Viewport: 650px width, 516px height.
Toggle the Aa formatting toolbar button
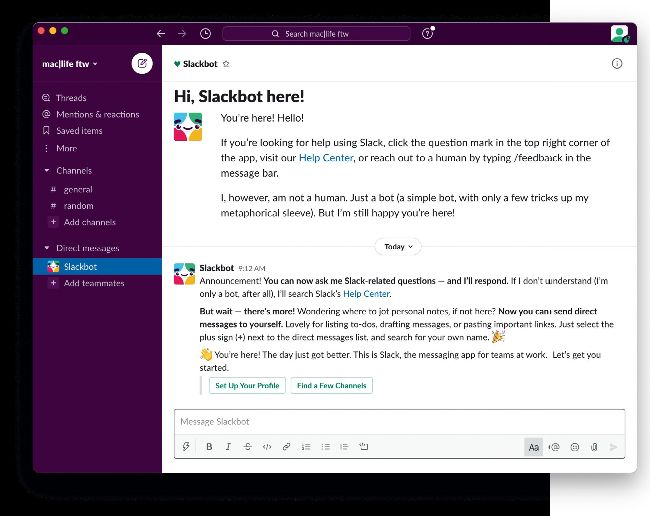(534, 447)
